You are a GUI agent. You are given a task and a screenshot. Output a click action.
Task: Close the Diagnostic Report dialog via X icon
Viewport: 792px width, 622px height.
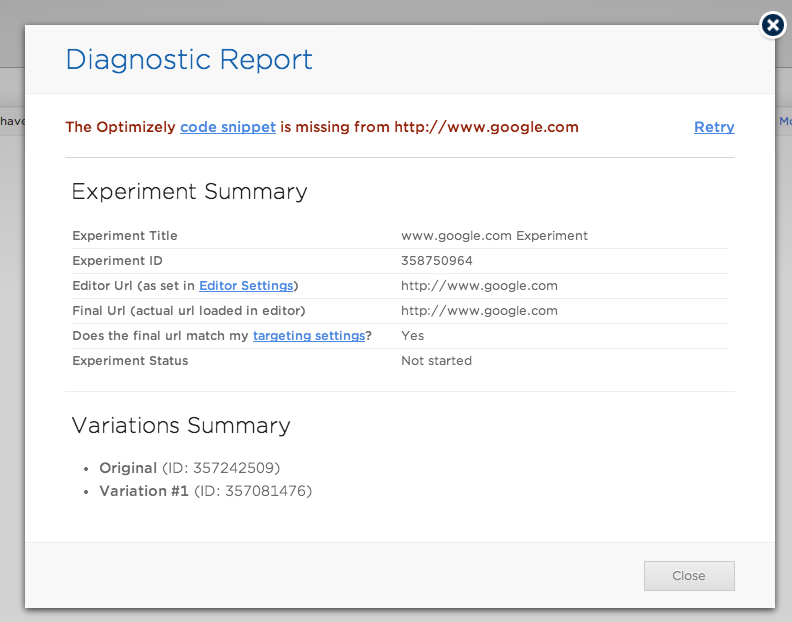(x=773, y=24)
